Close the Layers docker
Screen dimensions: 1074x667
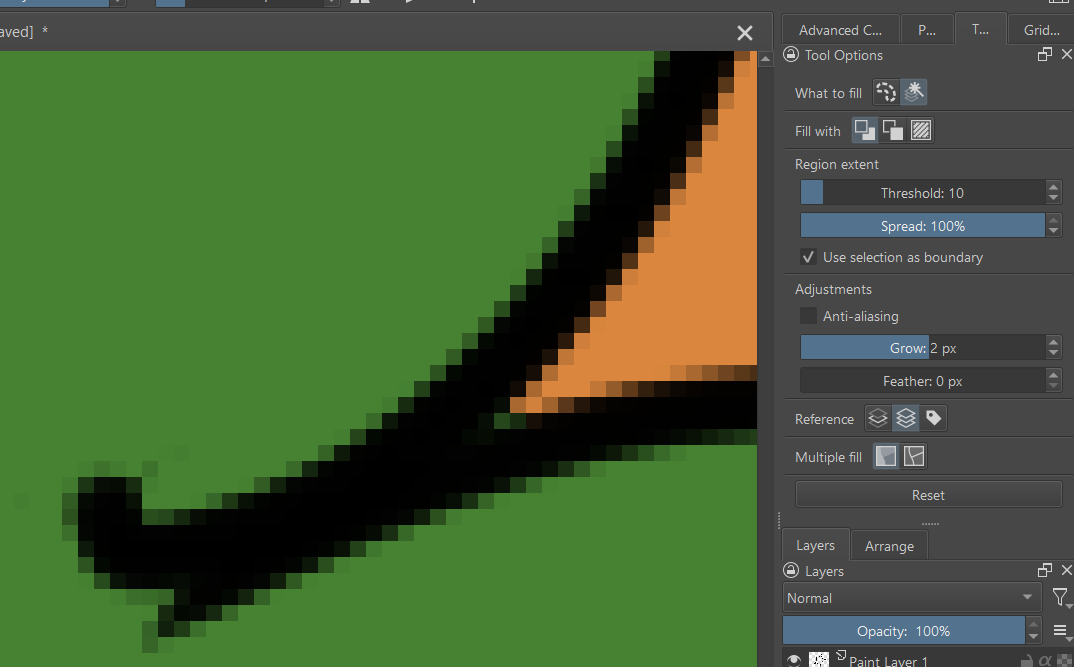click(x=1066, y=570)
